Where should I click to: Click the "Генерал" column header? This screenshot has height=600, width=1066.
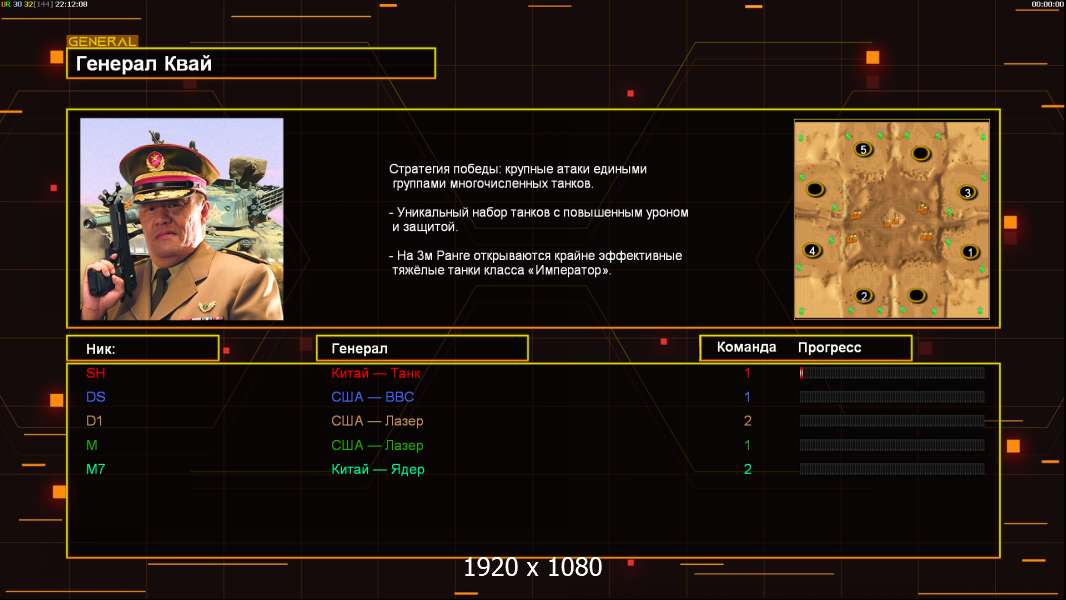[x=422, y=349]
